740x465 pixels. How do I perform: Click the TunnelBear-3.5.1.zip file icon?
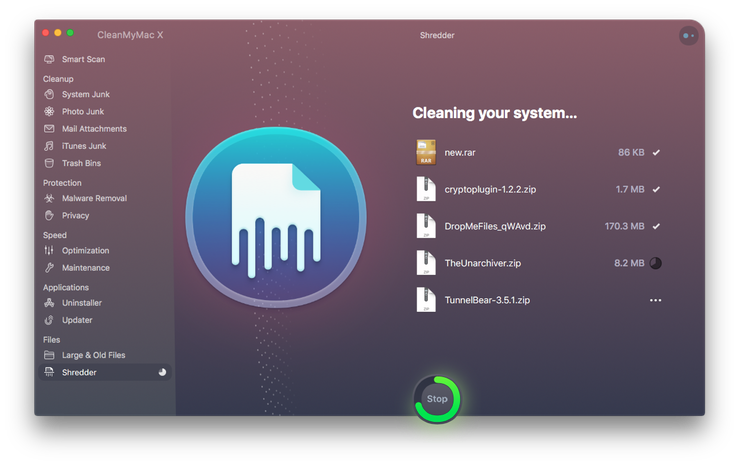426,299
